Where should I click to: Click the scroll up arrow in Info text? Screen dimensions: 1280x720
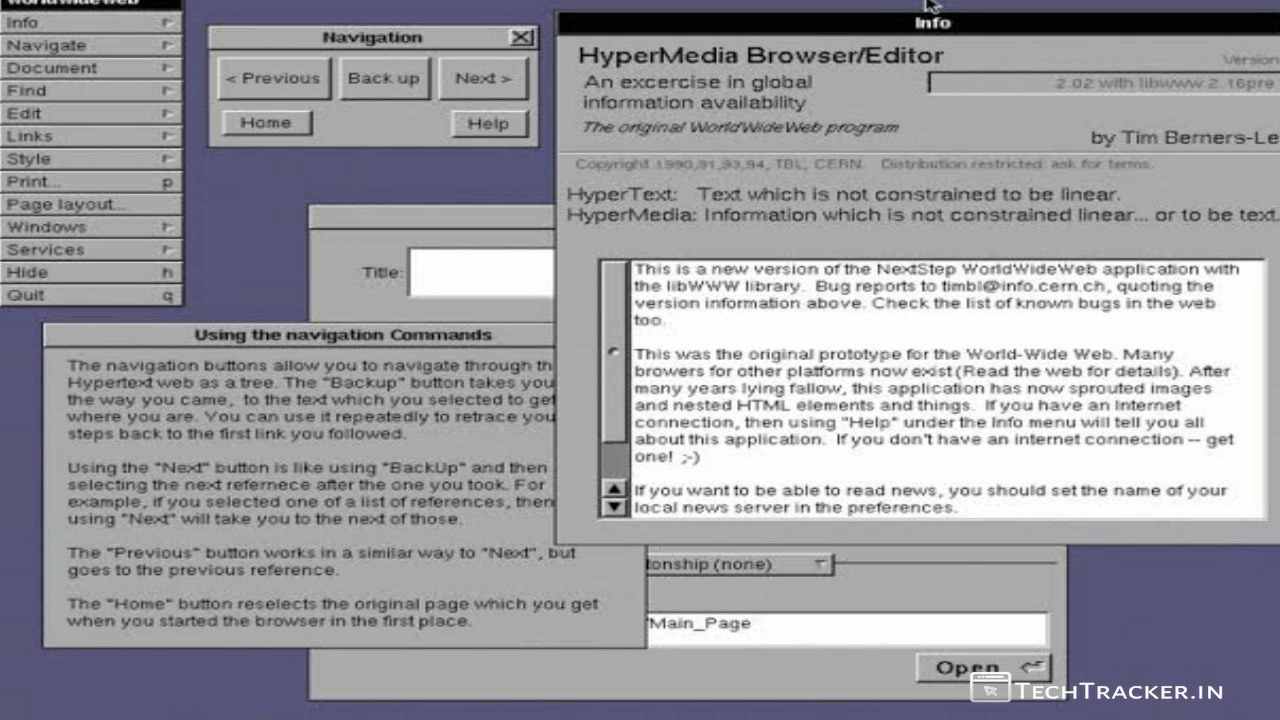point(614,489)
